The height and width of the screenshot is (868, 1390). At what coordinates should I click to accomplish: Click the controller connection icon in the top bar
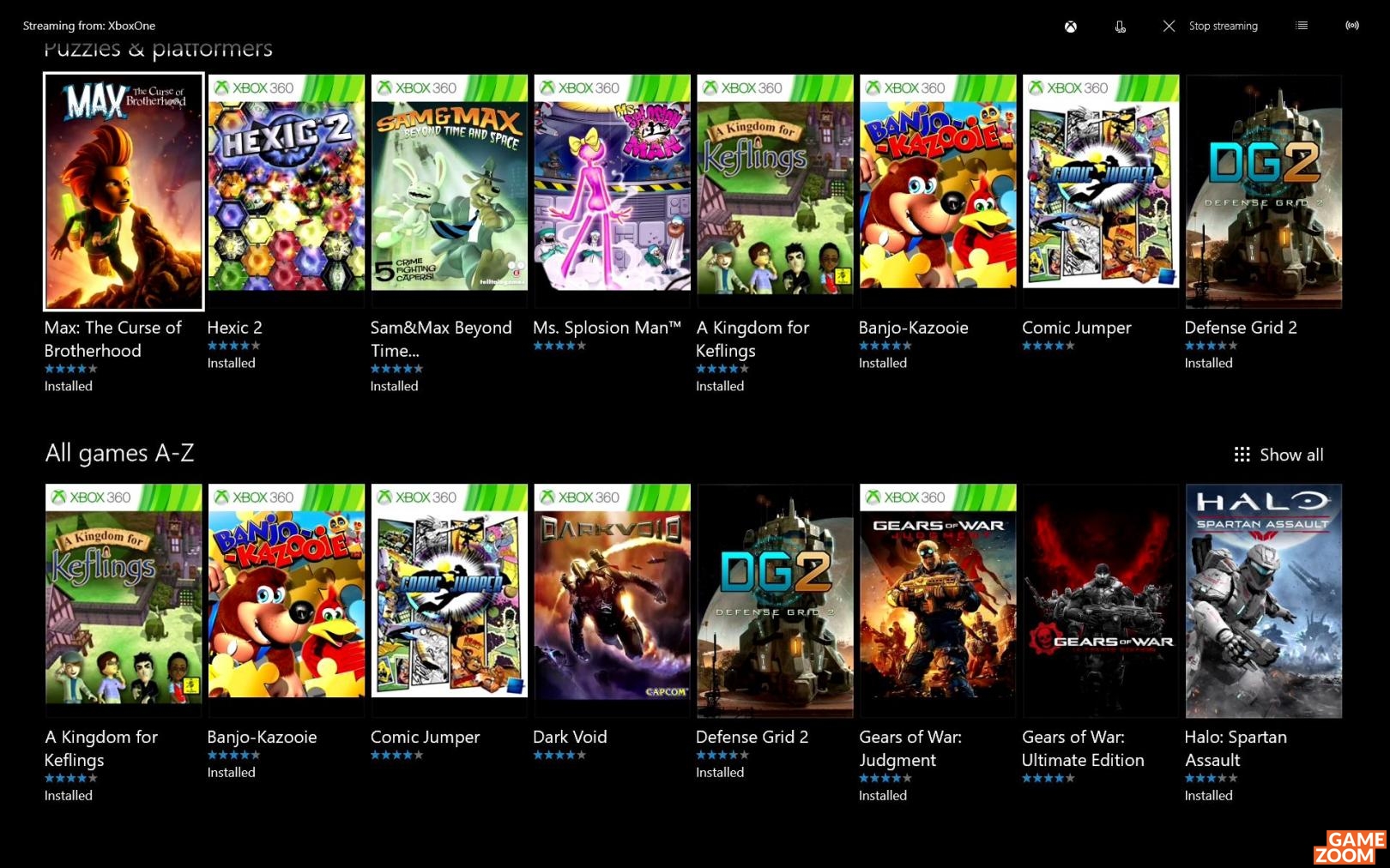(1121, 27)
